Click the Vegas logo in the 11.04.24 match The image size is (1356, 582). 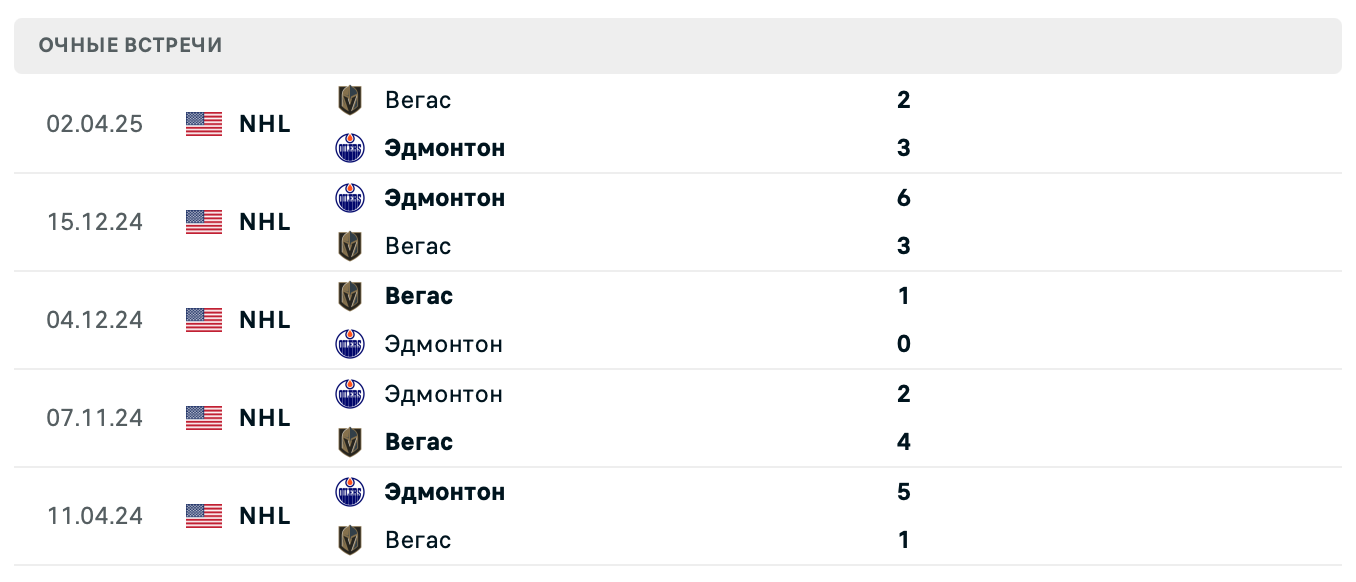click(350, 540)
